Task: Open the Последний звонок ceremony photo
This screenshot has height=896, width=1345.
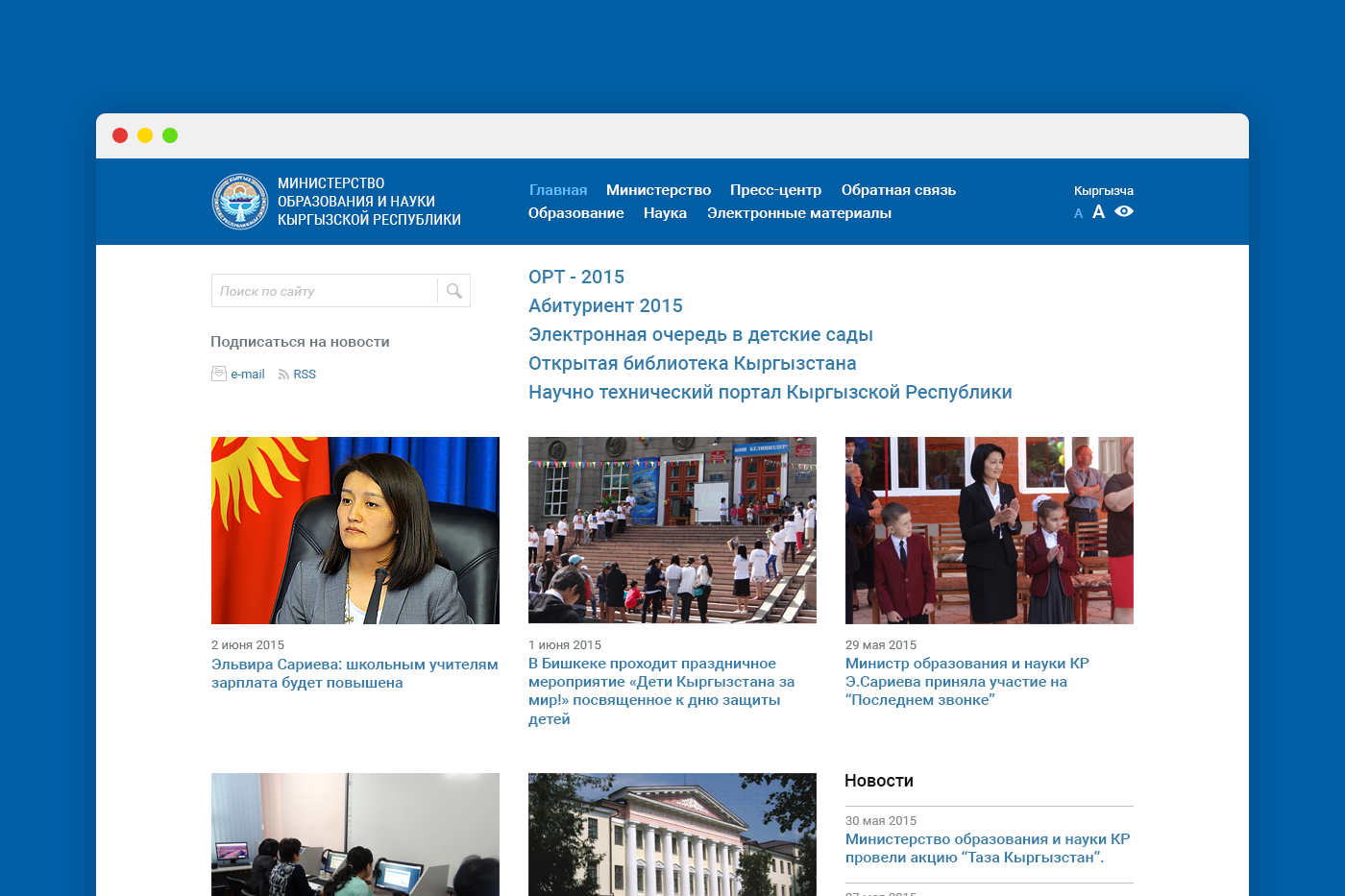Action: (x=990, y=530)
